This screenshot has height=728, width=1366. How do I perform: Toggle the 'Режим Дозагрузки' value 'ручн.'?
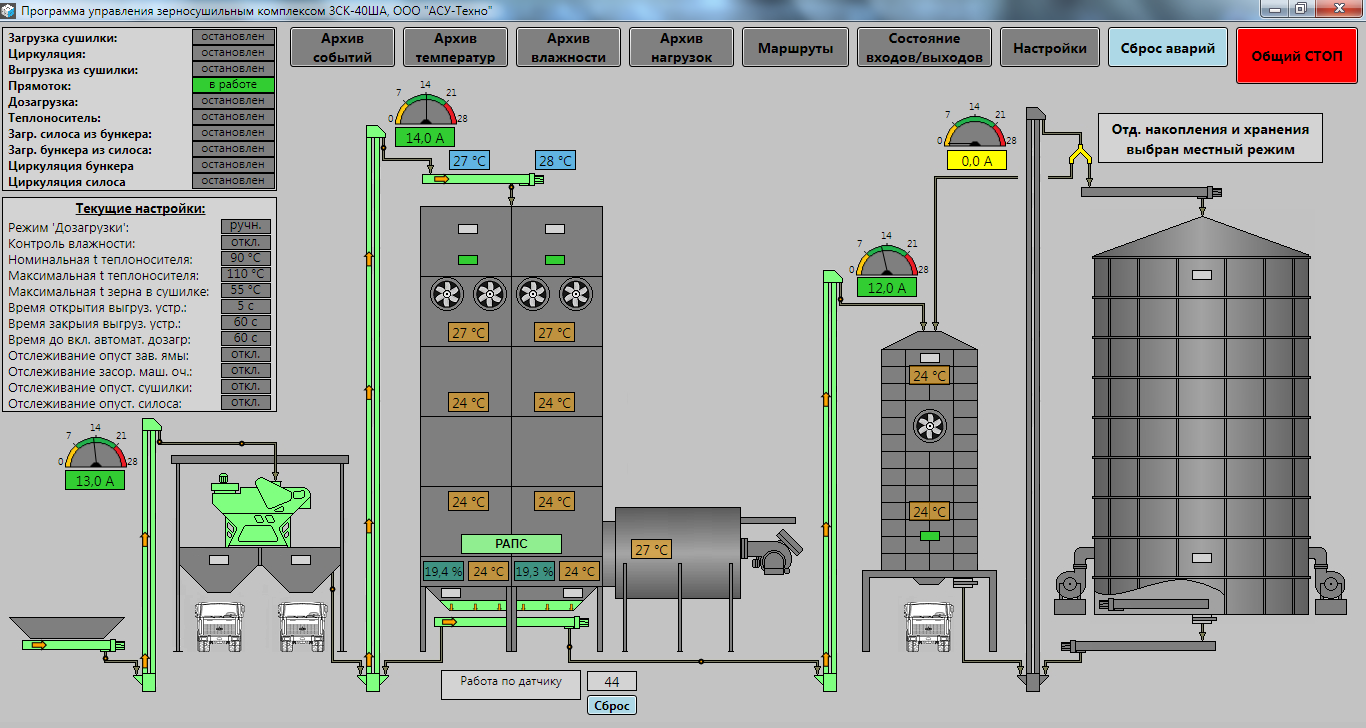(x=245, y=226)
